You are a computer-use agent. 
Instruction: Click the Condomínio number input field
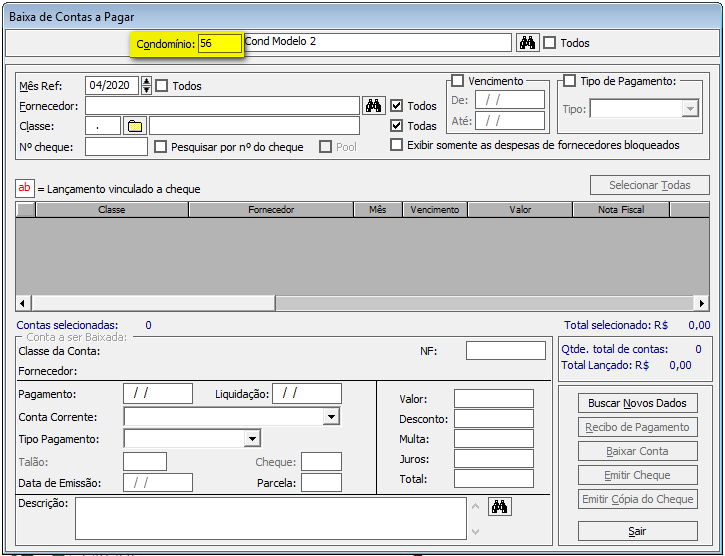click(x=220, y=43)
